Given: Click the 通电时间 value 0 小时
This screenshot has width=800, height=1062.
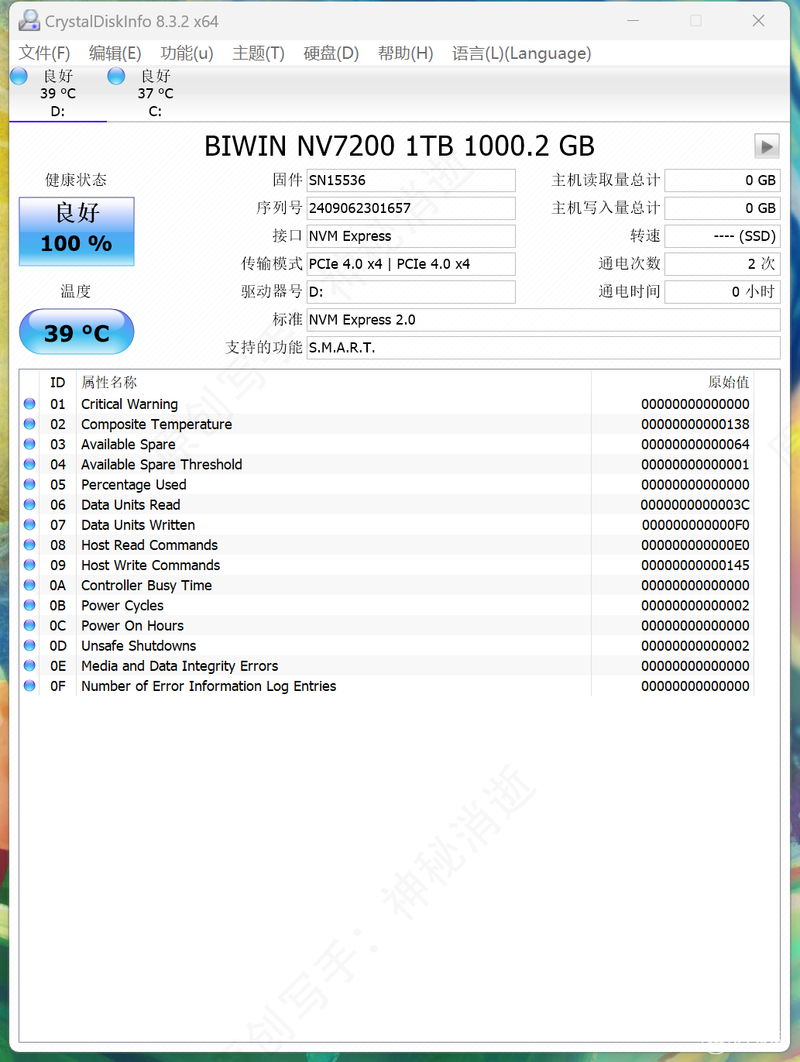Looking at the screenshot, I should pos(722,291).
